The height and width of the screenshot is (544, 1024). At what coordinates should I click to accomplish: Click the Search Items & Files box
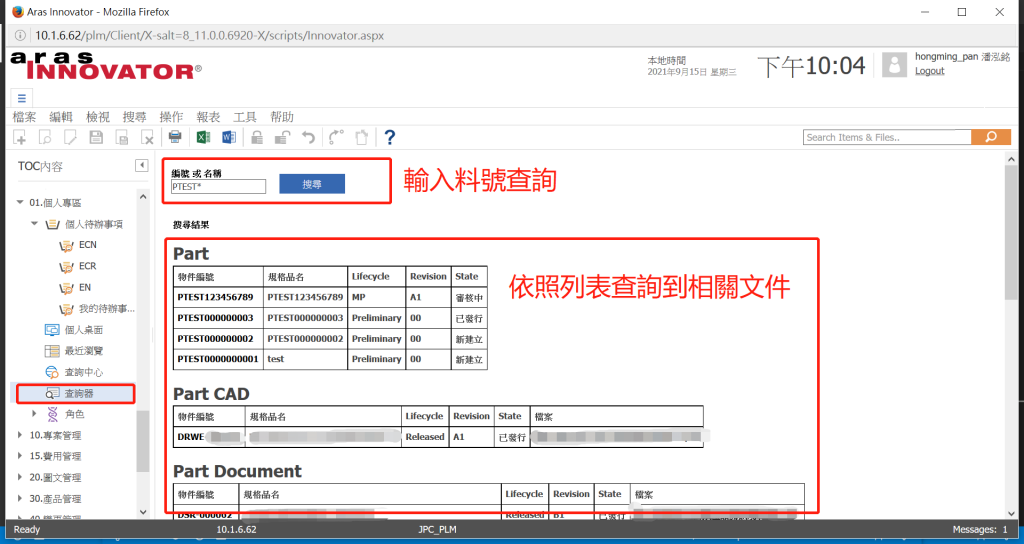pyautogui.click(x=887, y=137)
